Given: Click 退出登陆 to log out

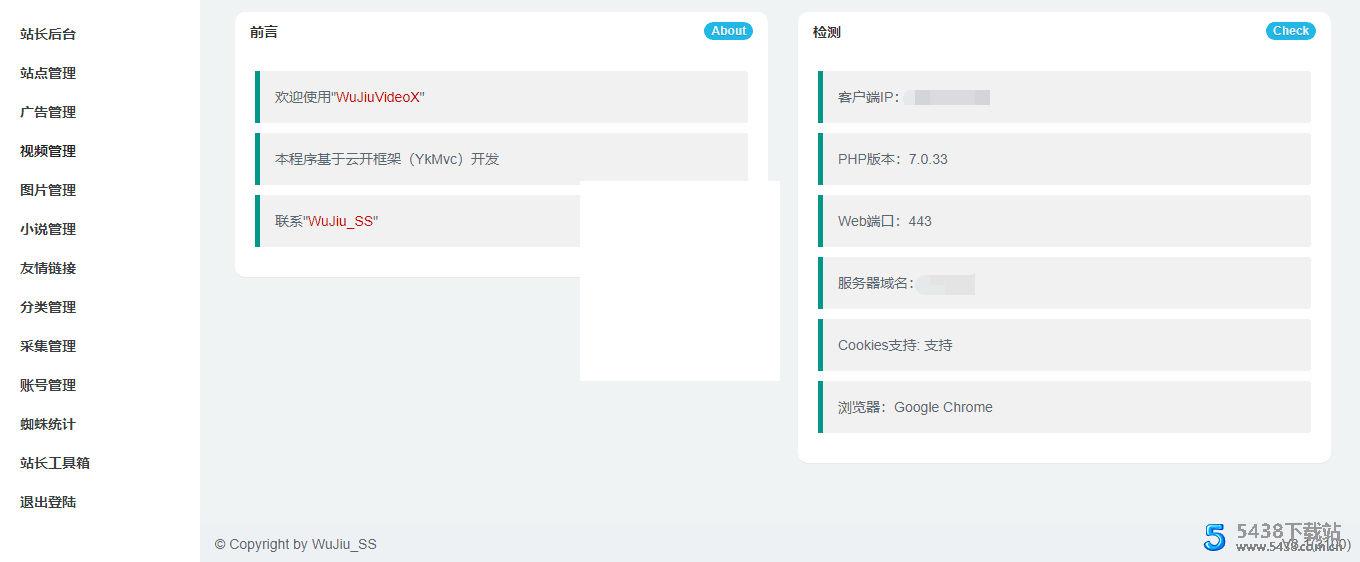Looking at the screenshot, I should [48, 502].
